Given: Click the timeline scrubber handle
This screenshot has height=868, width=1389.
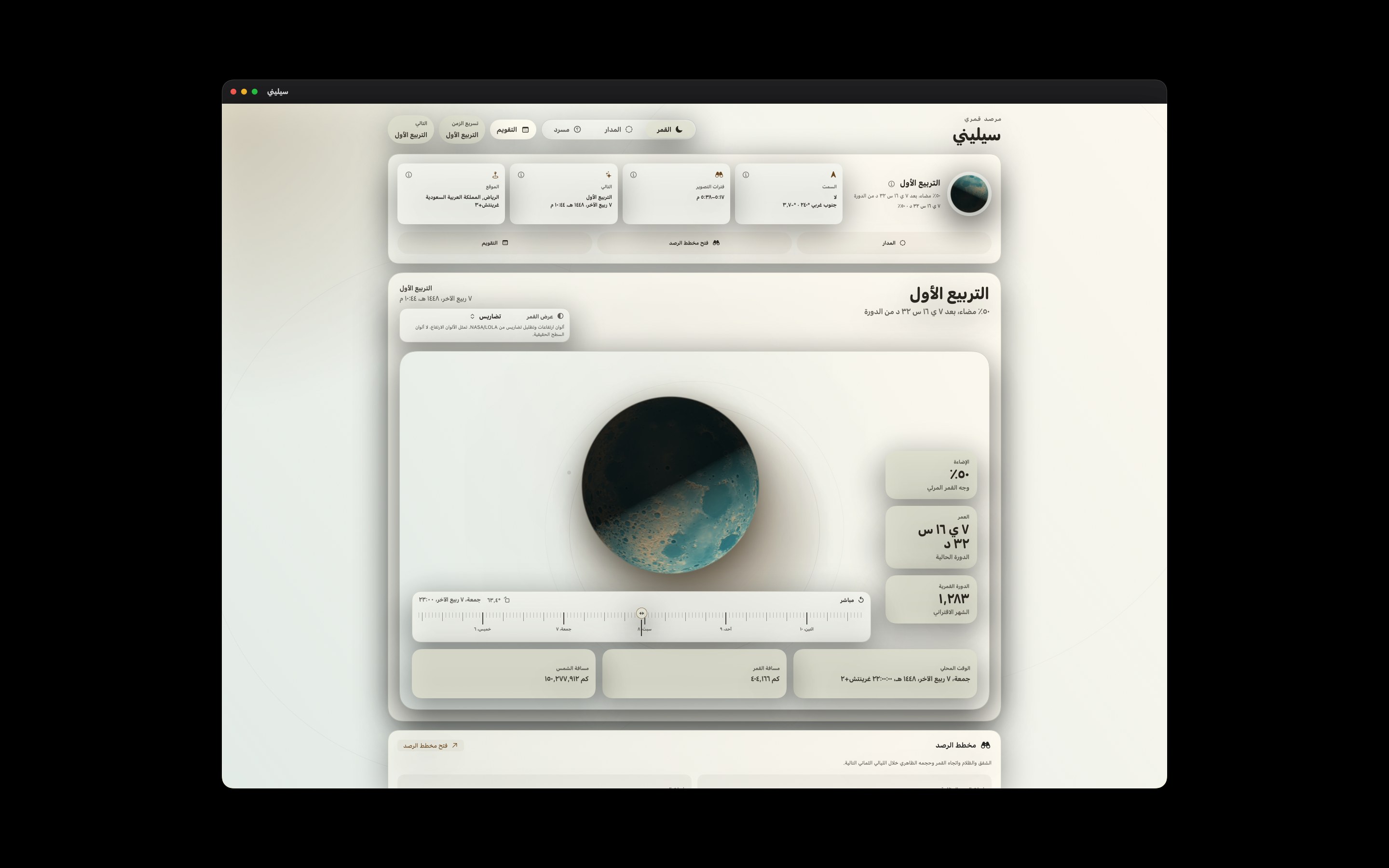Looking at the screenshot, I should pos(642,613).
